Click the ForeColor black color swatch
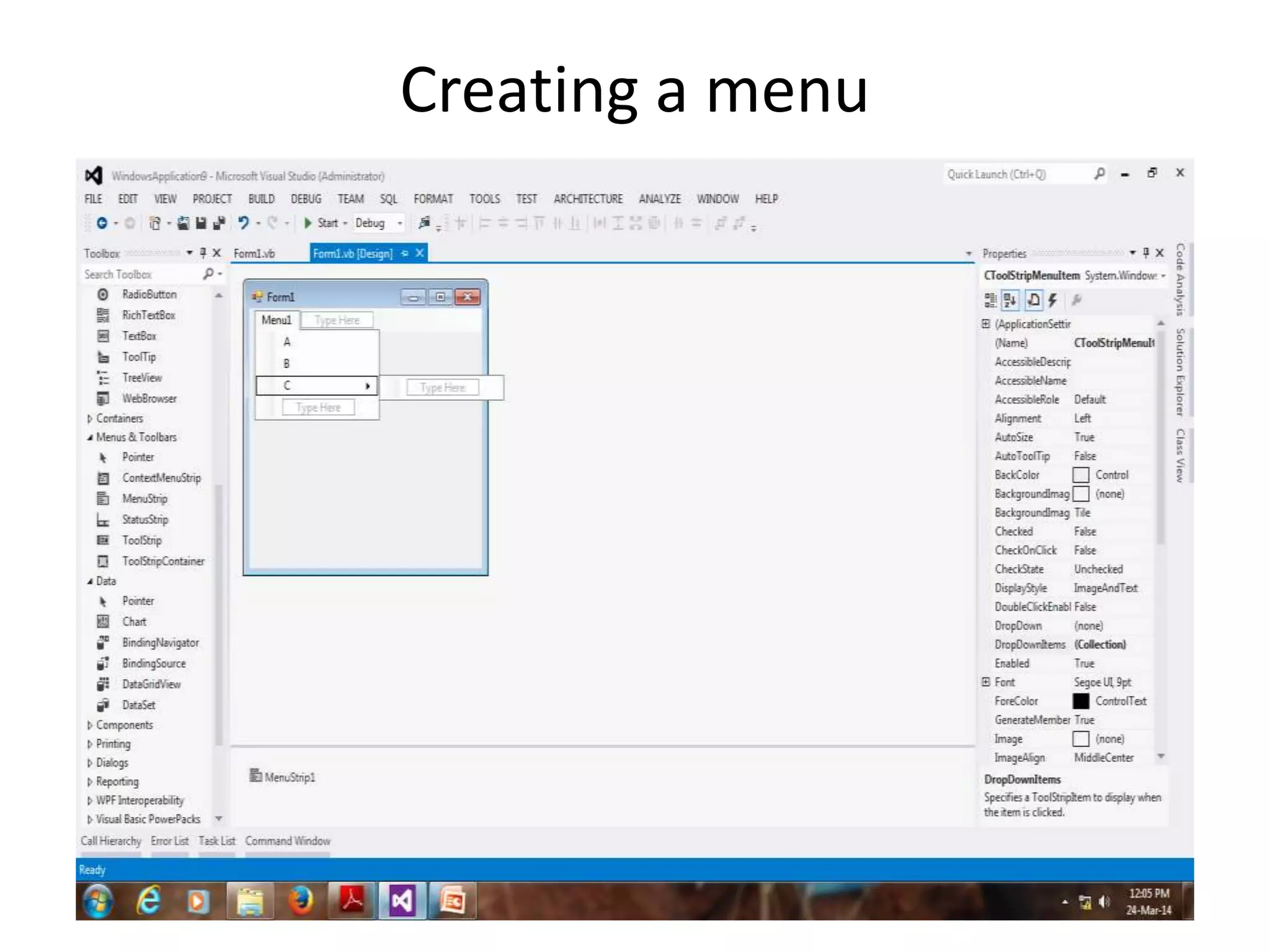The height and width of the screenshot is (952, 1270). tap(1081, 701)
